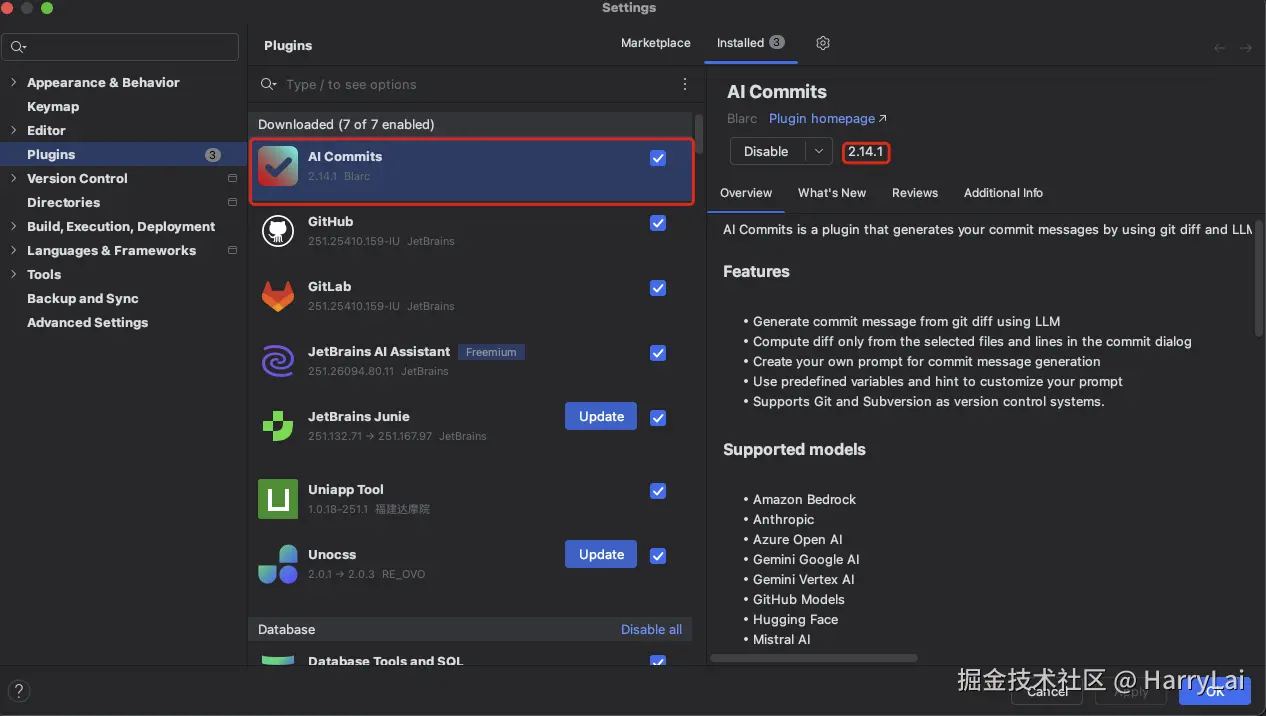Toggle the Uniapp Tool checkbox
Viewport: 1266px width, 716px height.
(x=658, y=491)
